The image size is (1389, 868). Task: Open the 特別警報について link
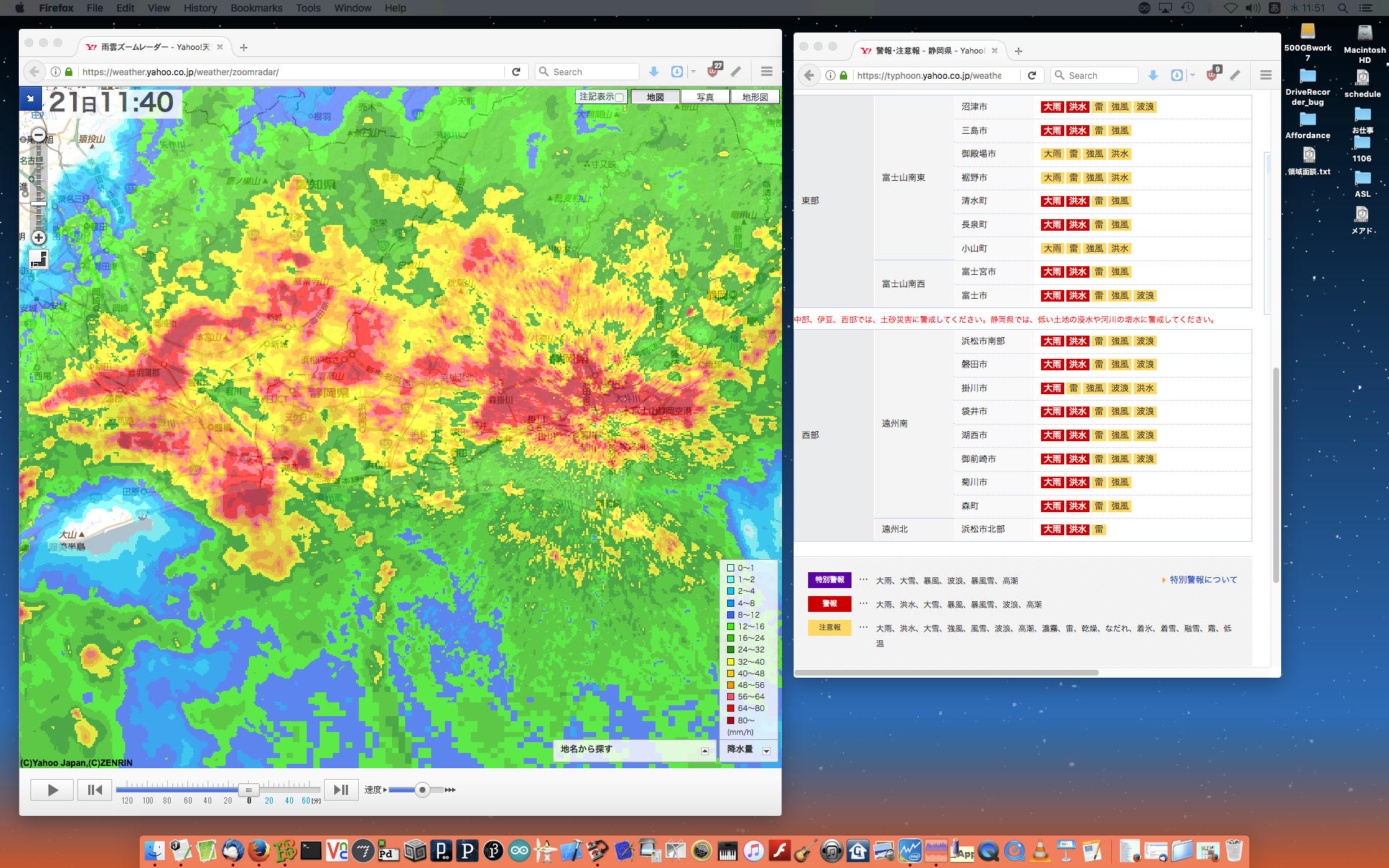click(x=1203, y=580)
